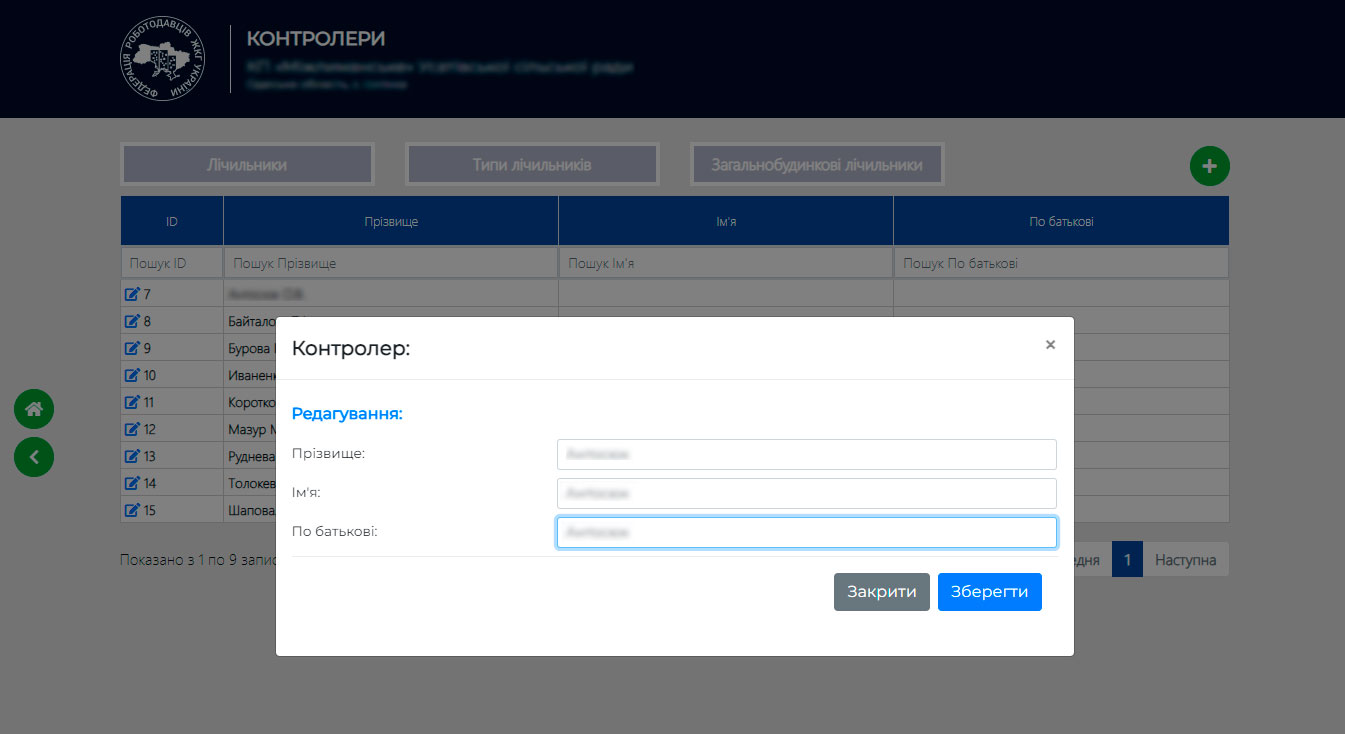1345x734 pixels.
Task: Click the federation logo in header
Action: coord(163,60)
